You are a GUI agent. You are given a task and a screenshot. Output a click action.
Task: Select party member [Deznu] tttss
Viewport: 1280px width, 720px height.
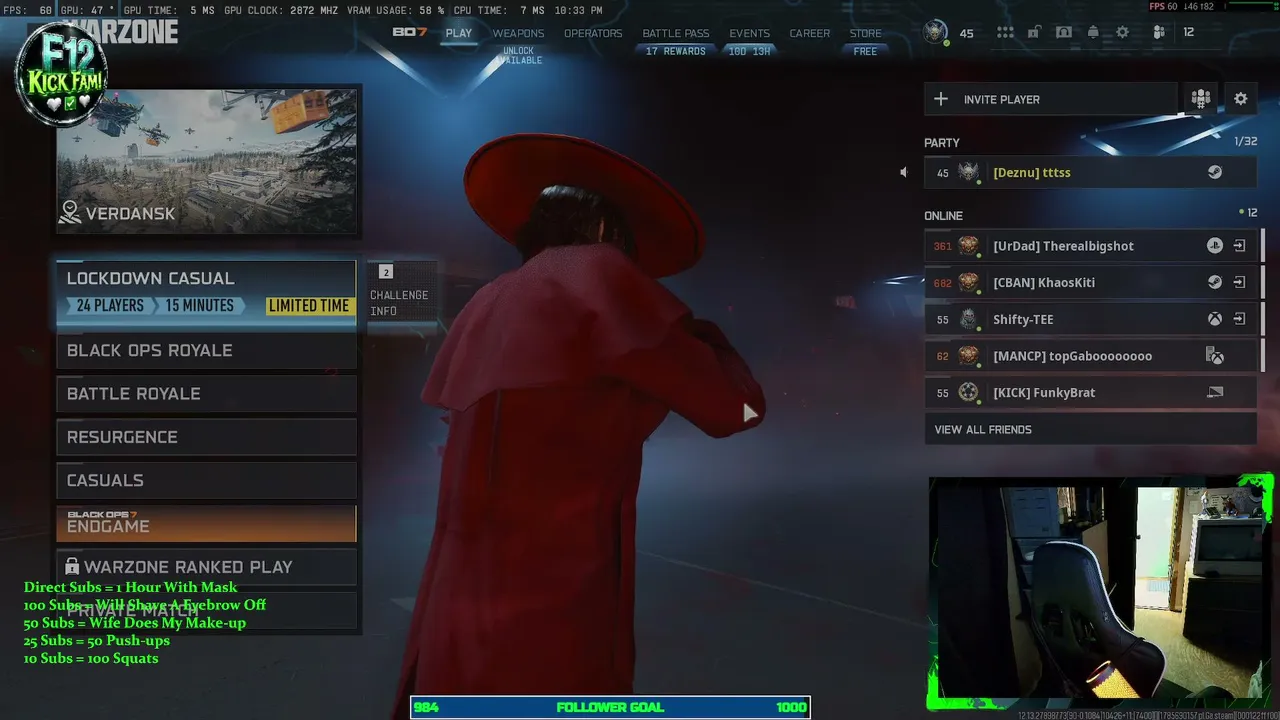point(1090,172)
